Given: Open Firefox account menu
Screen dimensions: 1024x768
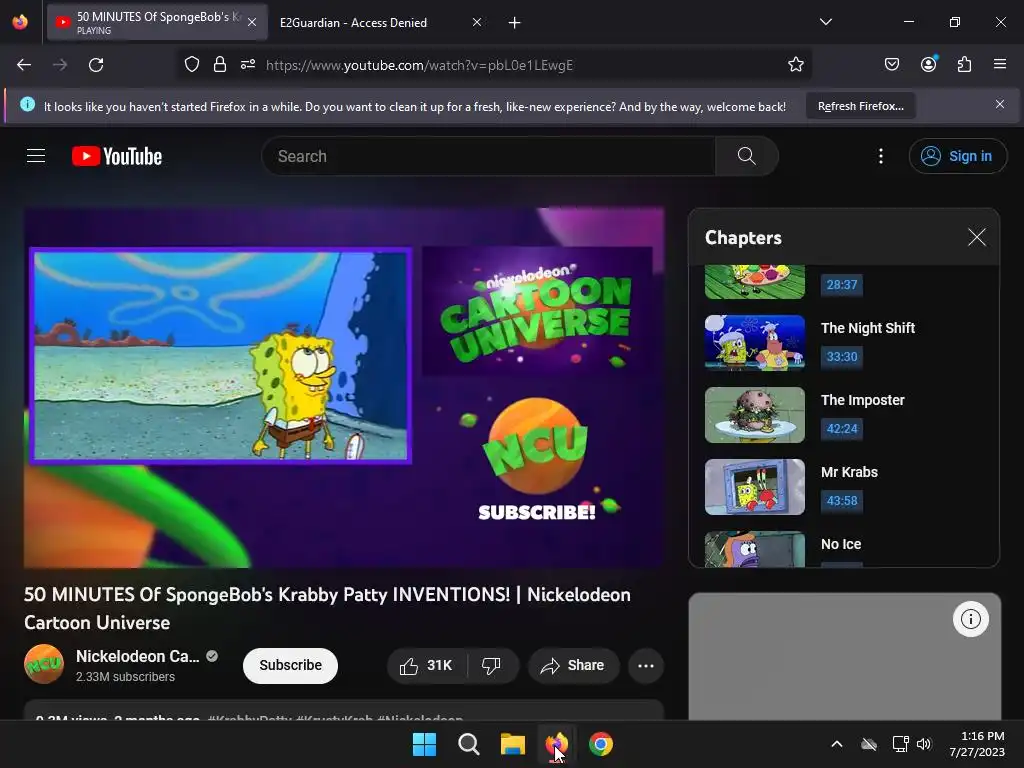Looking at the screenshot, I should click(928, 65).
